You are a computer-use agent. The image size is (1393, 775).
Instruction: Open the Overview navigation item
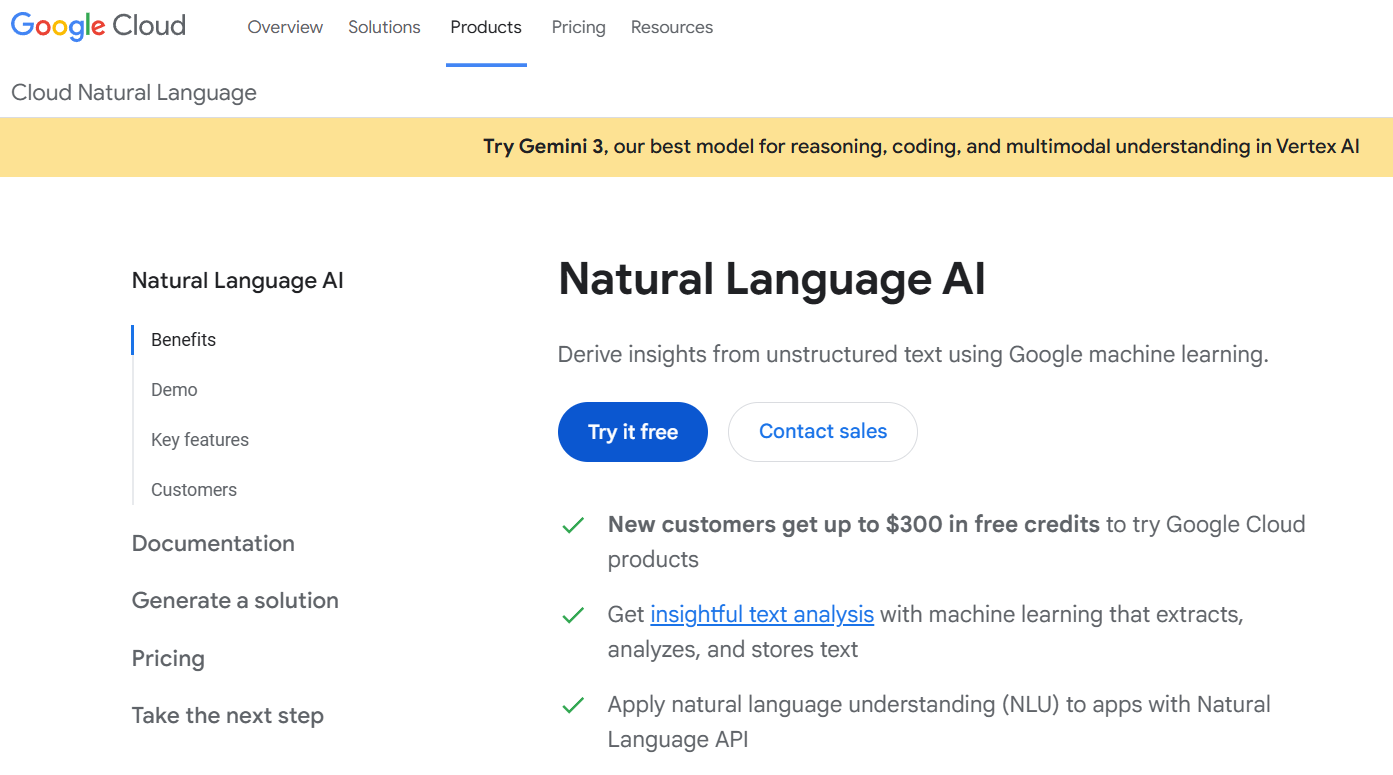coord(284,27)
